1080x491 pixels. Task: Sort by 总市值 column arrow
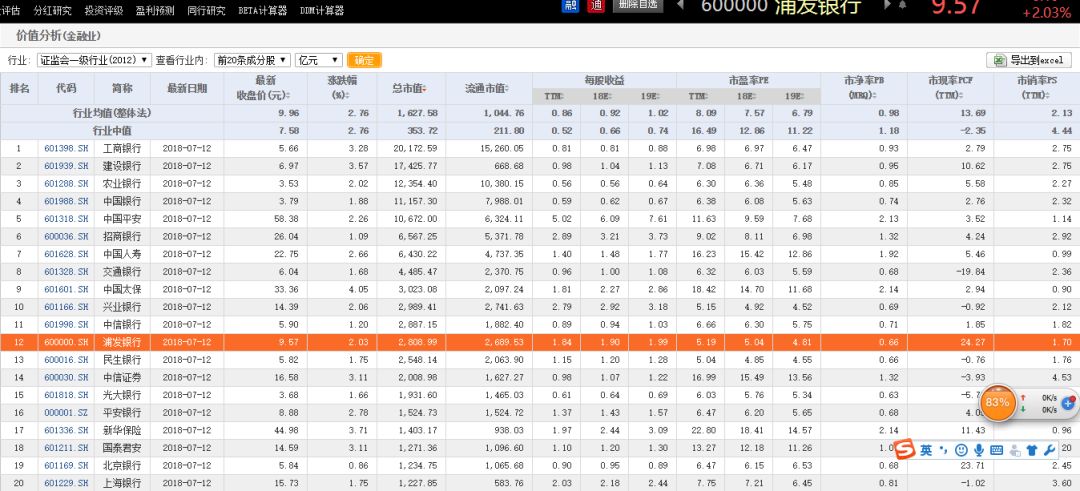(425, 90)
